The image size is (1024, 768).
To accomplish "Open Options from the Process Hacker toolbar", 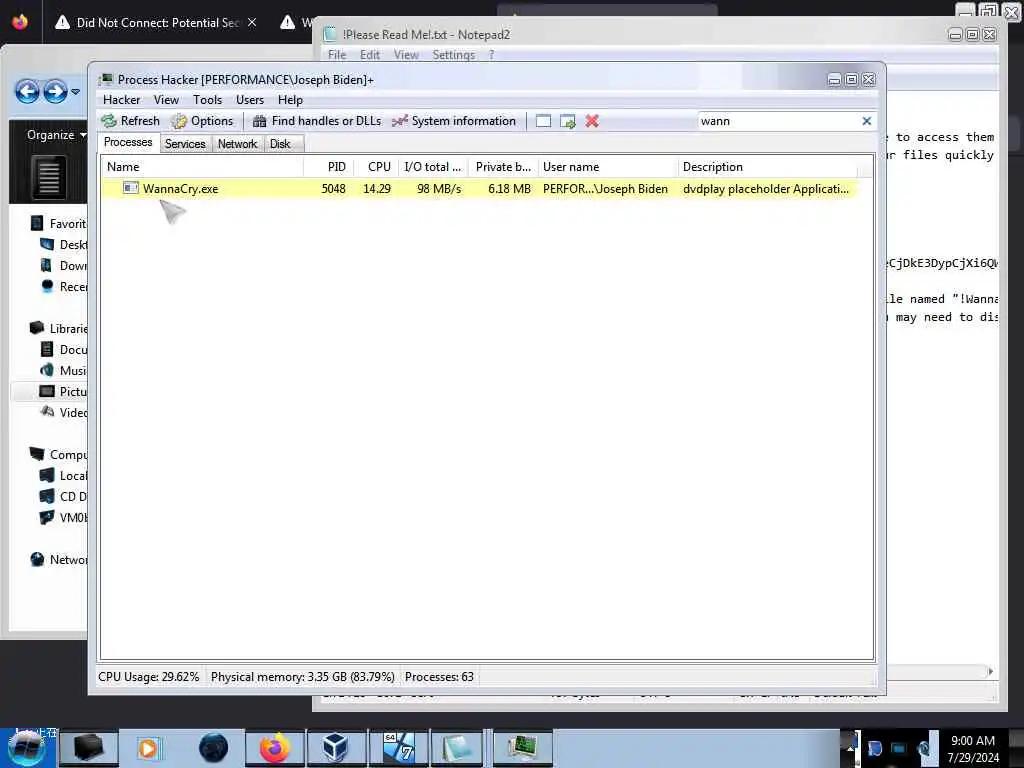I will [x=202, y=121].
